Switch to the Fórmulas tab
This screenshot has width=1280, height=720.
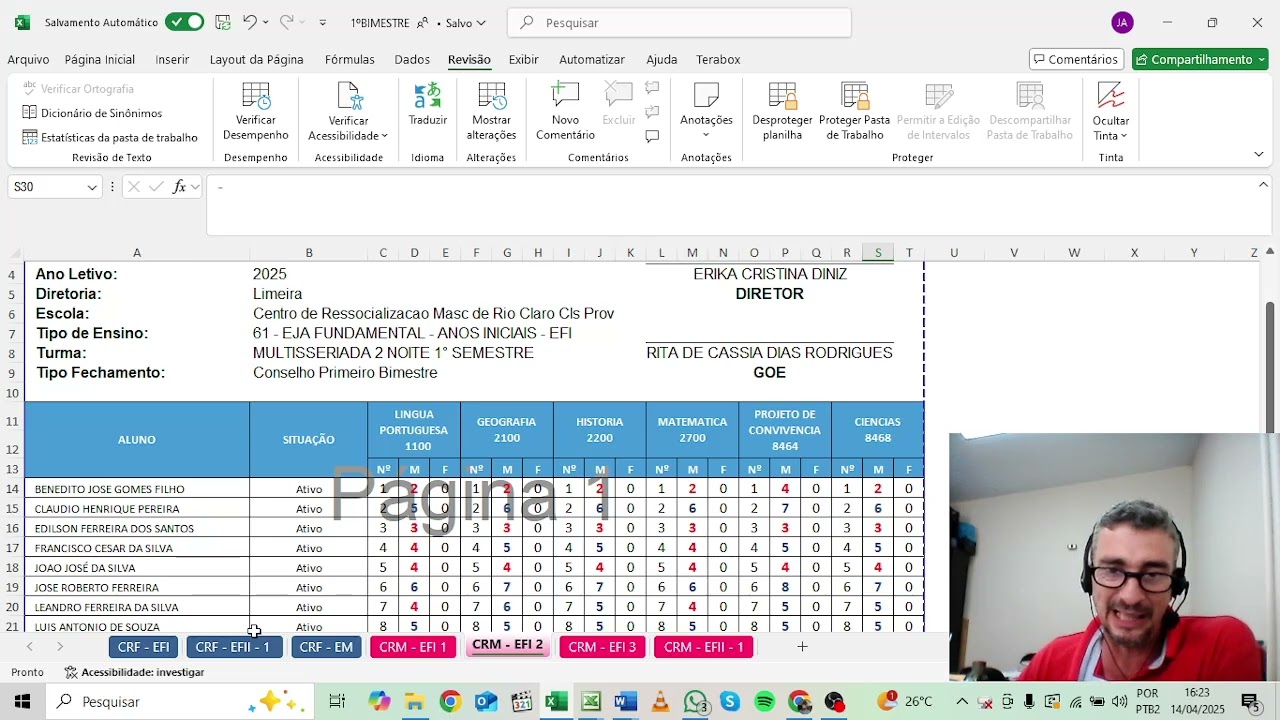[x=350, y=60]
